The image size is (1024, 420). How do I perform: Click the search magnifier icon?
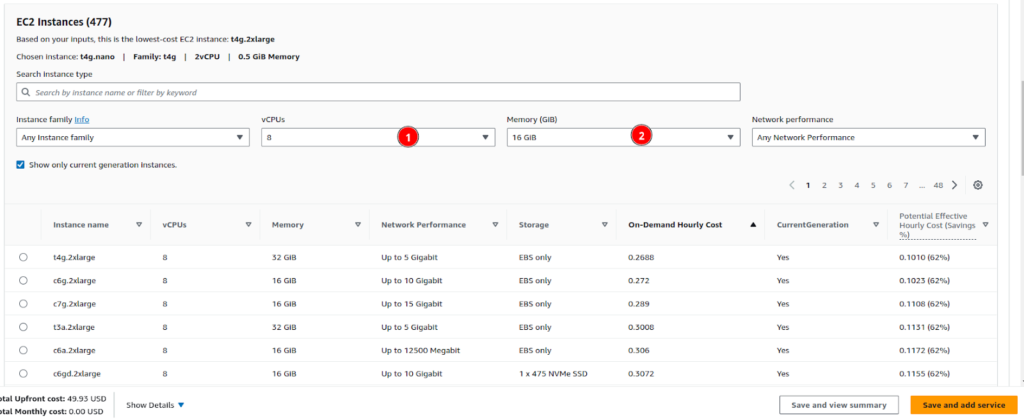(x=26, y=93)
